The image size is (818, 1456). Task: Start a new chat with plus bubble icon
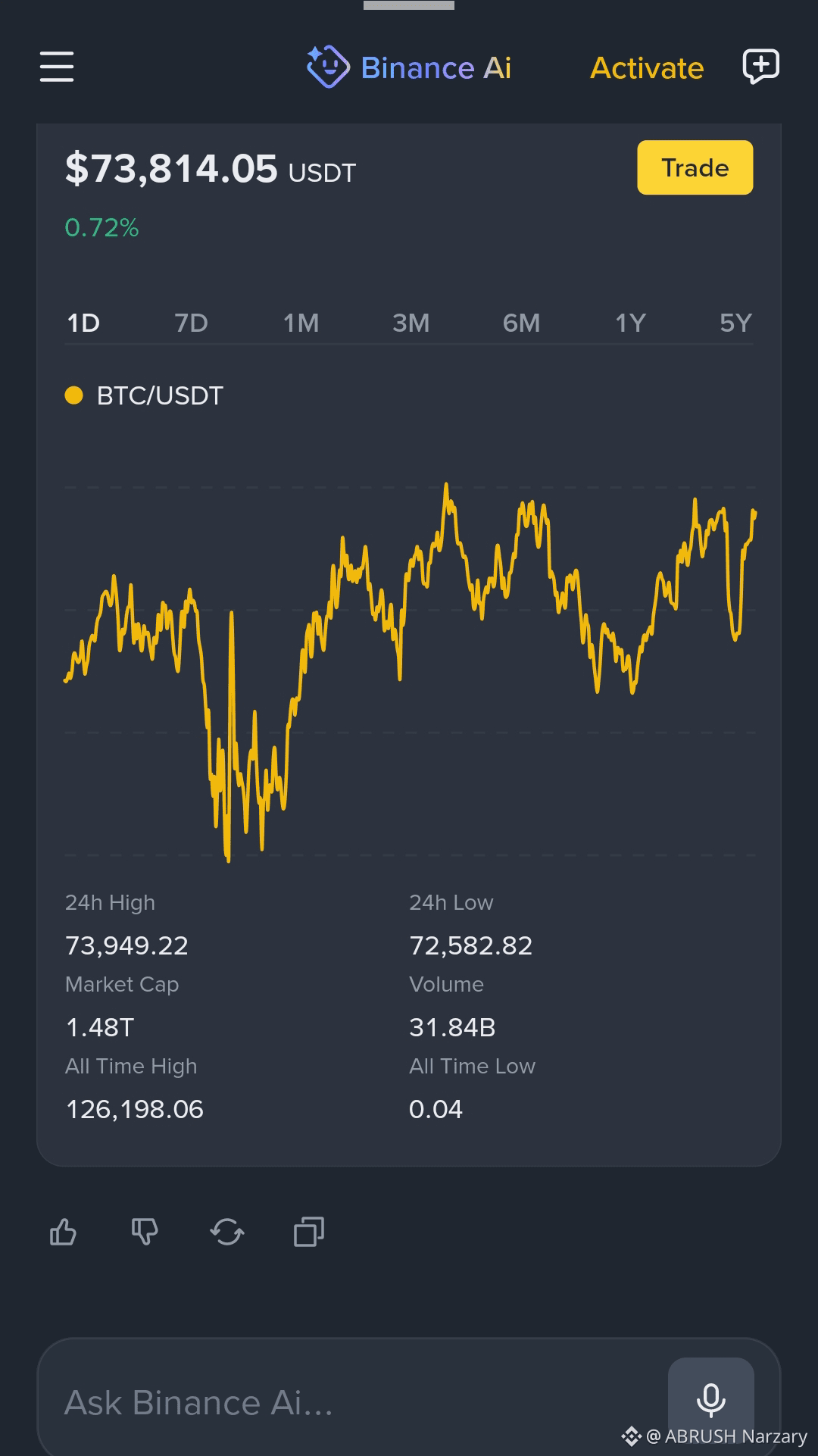pyautogui.click(x=760, y=67)
